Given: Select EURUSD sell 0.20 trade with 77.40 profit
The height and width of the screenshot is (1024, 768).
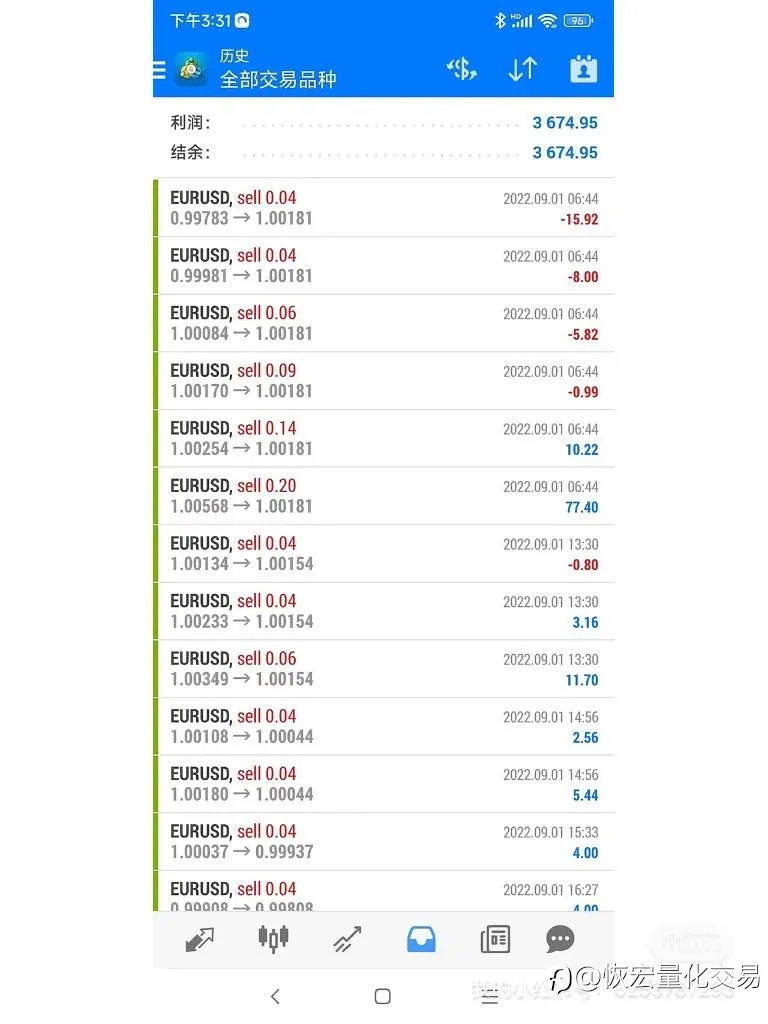Looking at the screenshot, I should coord(384,496).
